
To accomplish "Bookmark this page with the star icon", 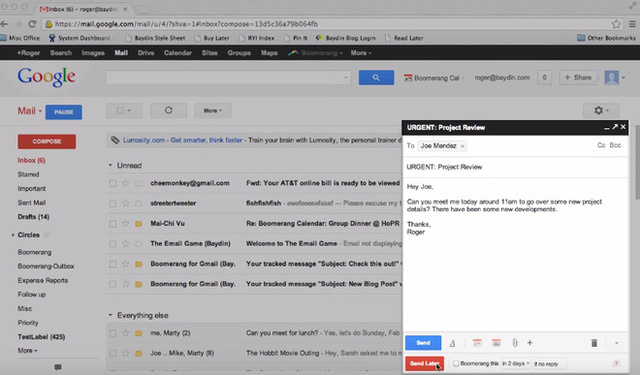I will click(616, 24).
